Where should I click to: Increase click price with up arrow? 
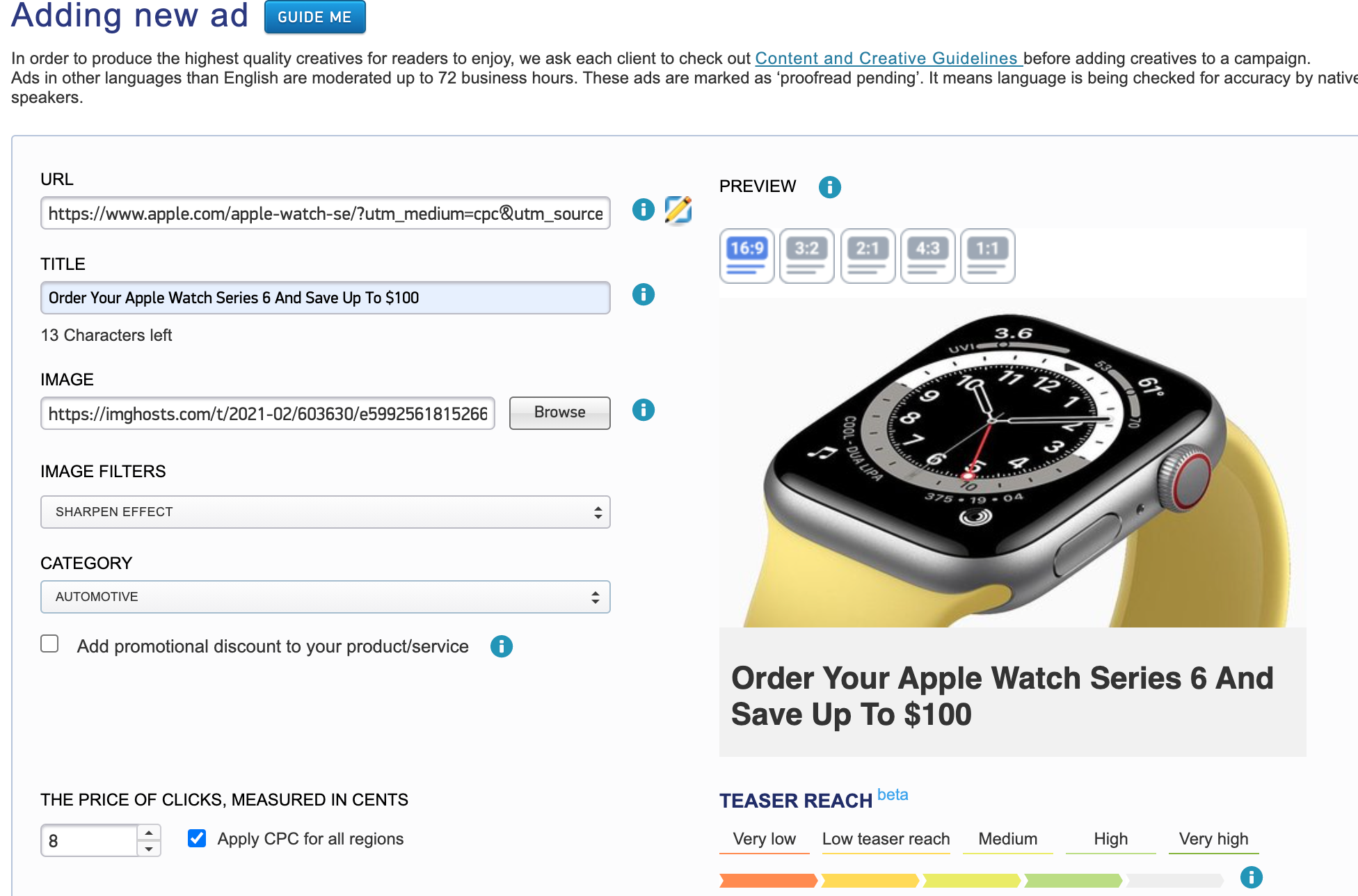tap(149, 833)
